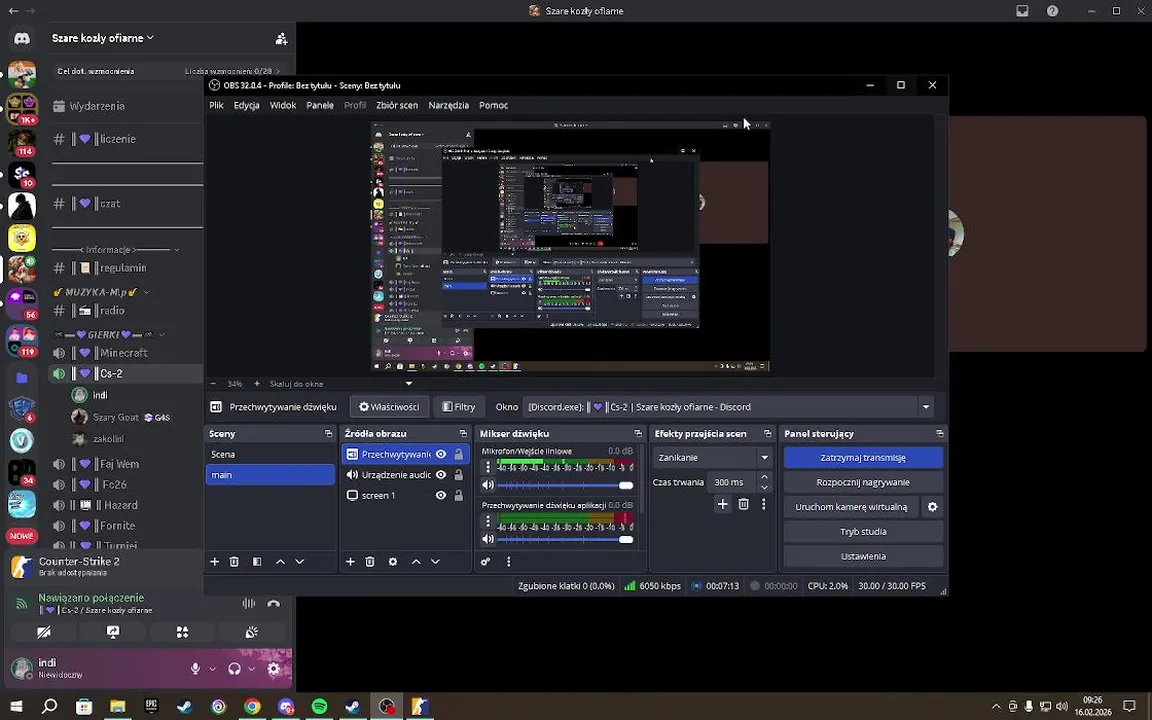The height and width of the screenshot is (720, 1152).
Task: Open Panele menu in OBS
Action: [320, 105]
